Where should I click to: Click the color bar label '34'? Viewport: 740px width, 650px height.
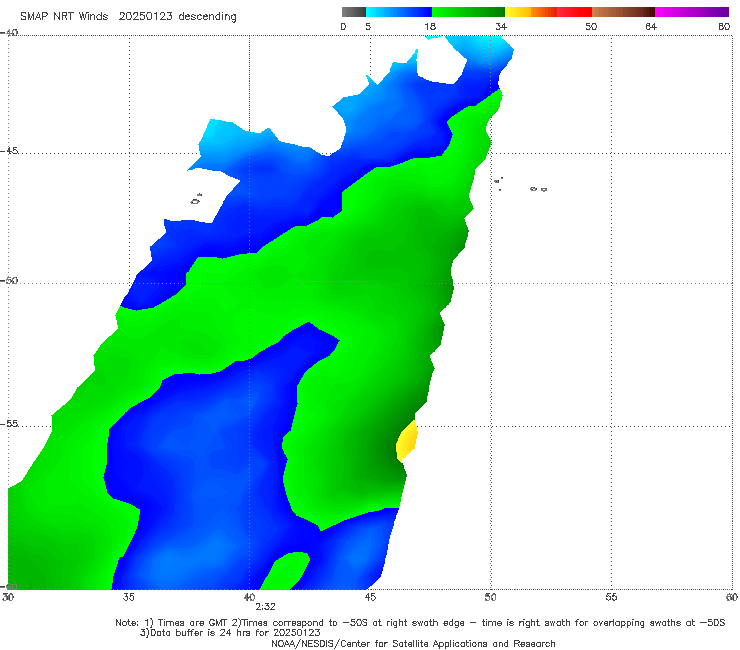tap(501, 26)
